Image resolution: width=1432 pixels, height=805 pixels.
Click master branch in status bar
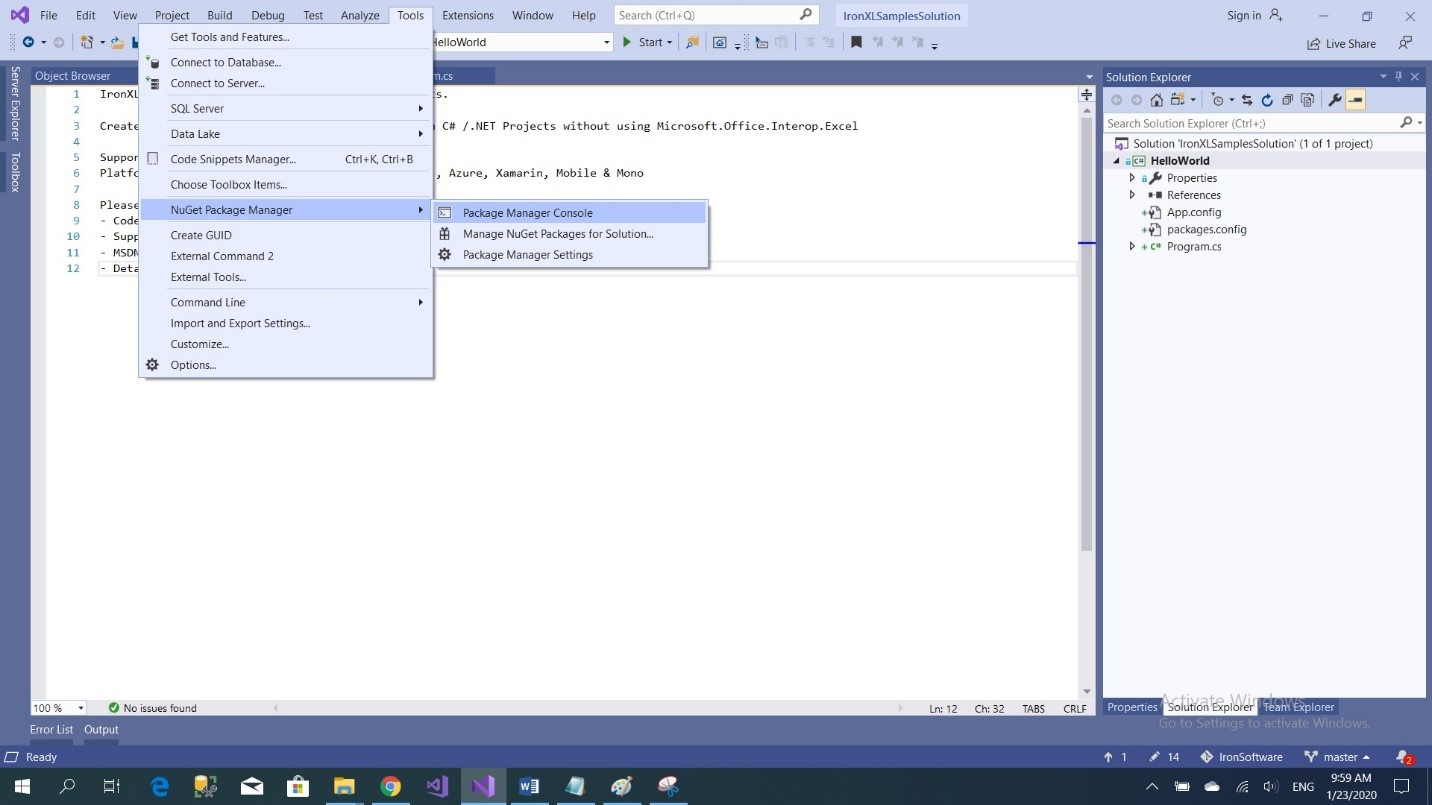tap(1339, 757)
